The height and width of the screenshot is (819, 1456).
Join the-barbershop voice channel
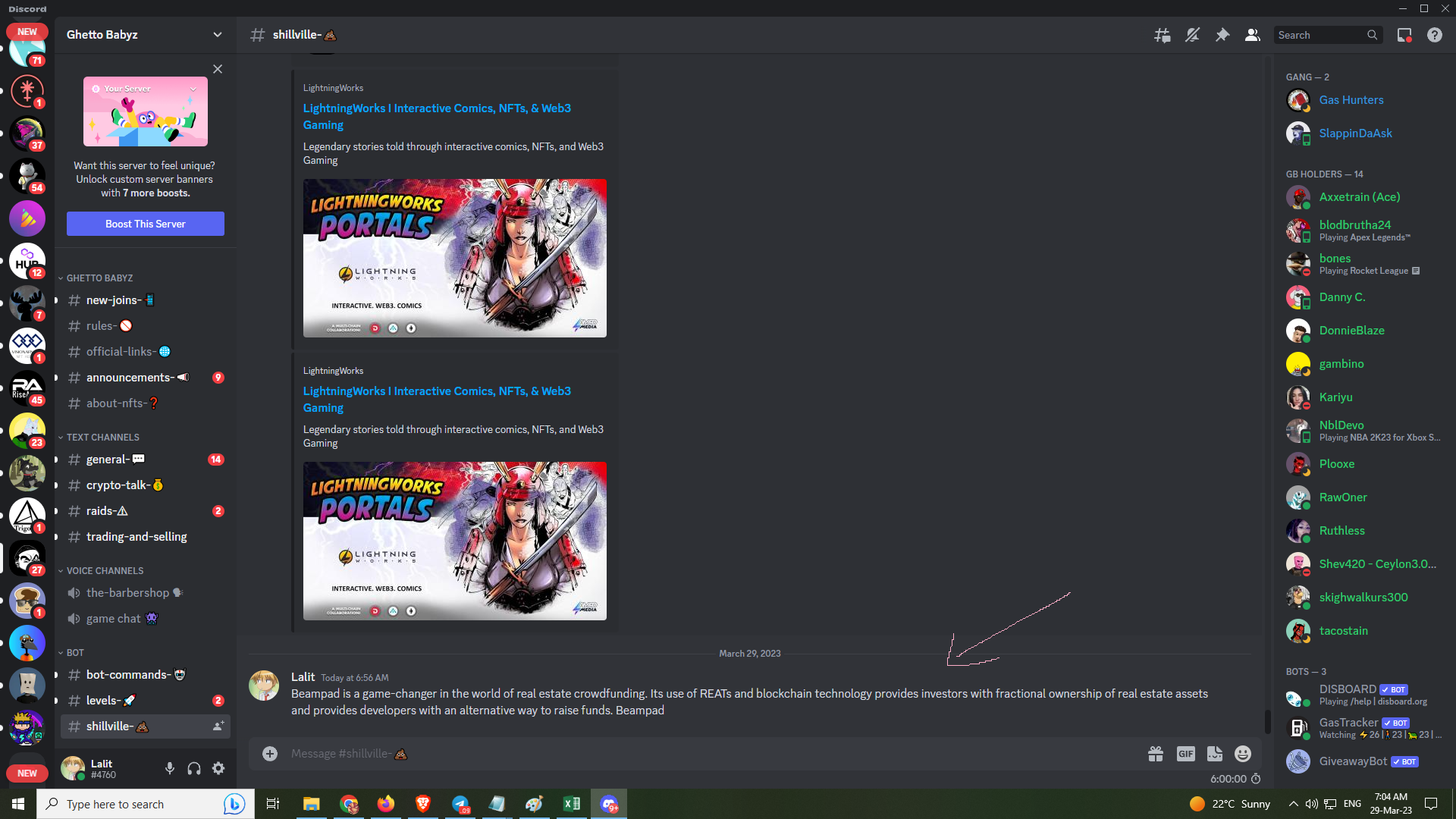[x=146, y=593]
